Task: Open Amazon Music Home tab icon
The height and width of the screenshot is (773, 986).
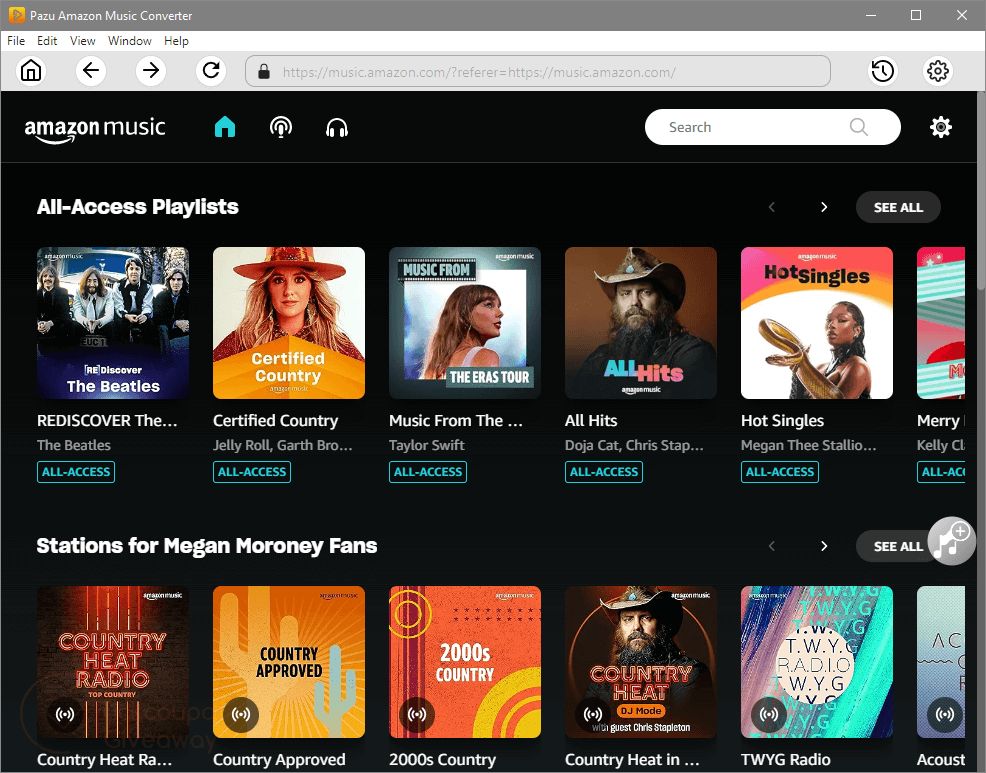Action: click(x=225, y=127)
